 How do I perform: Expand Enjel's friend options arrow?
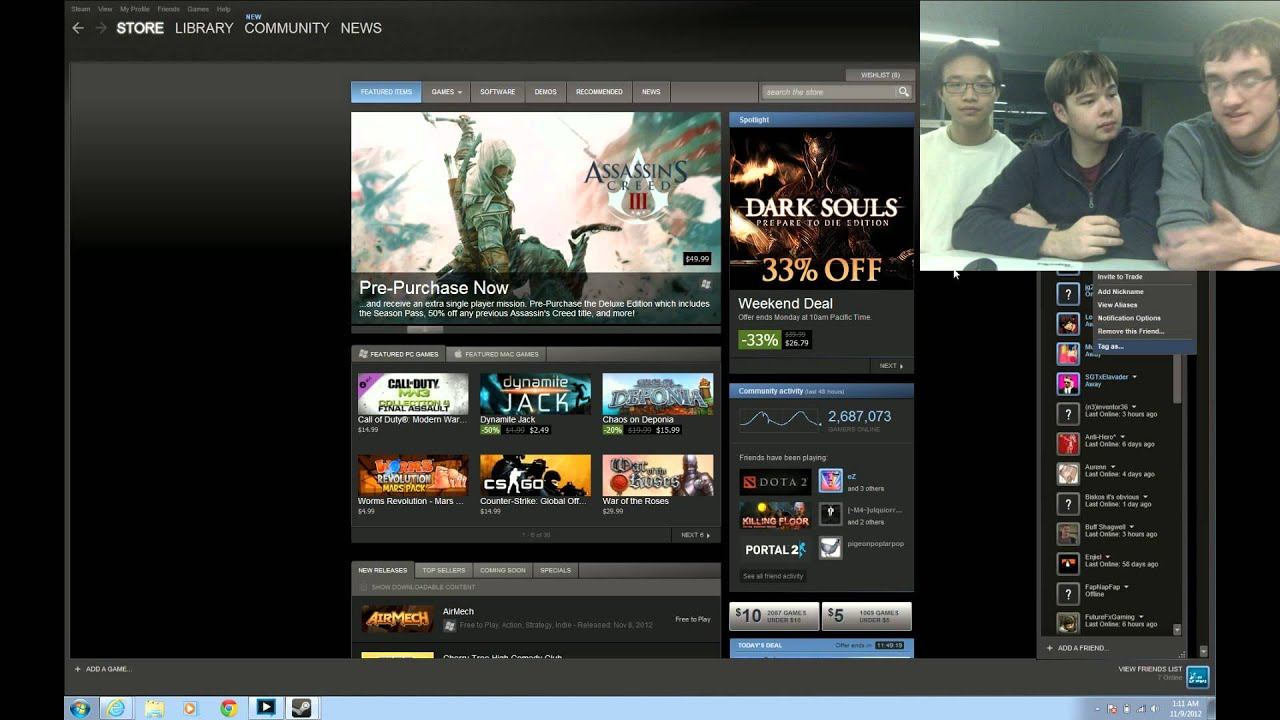(1107, 557)
